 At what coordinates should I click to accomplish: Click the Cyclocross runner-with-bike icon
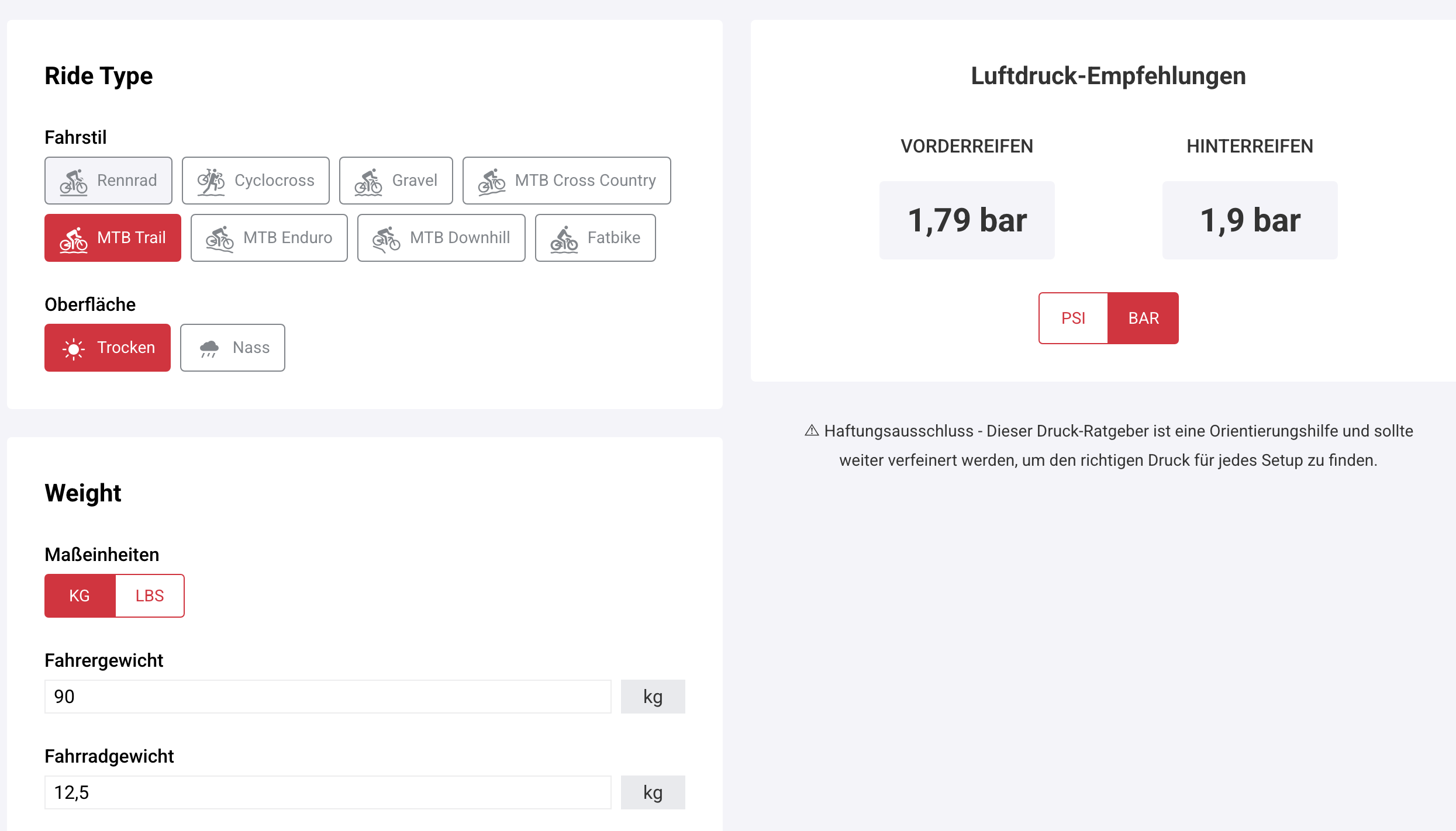211,182
